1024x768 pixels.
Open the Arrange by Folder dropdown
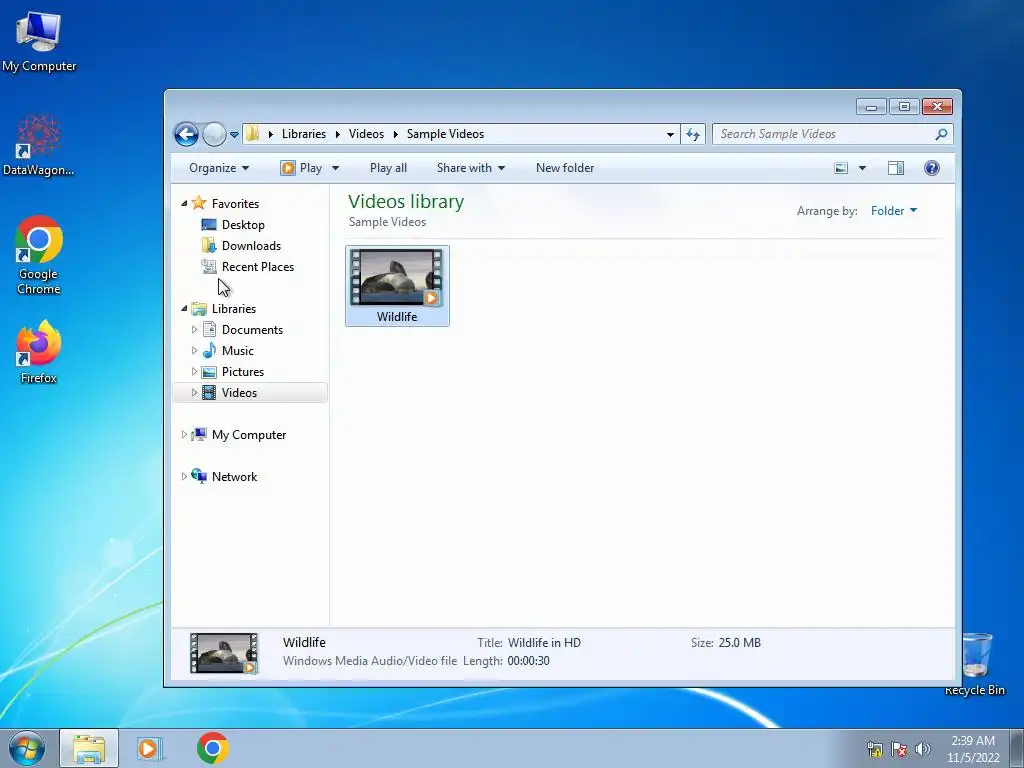click(x=894, y=211)
